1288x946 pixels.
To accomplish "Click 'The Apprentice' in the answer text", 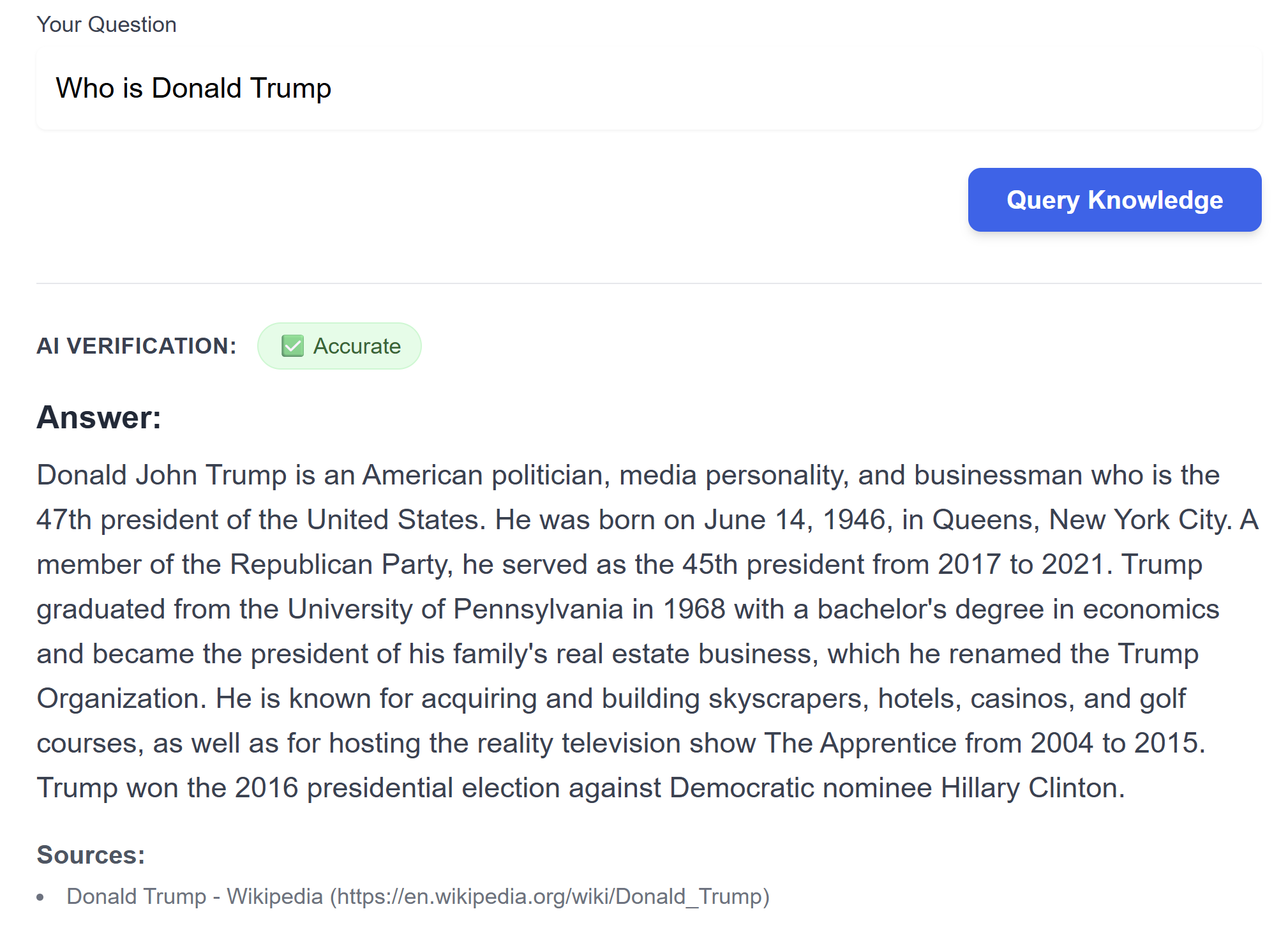I will [x=860, y=743].
